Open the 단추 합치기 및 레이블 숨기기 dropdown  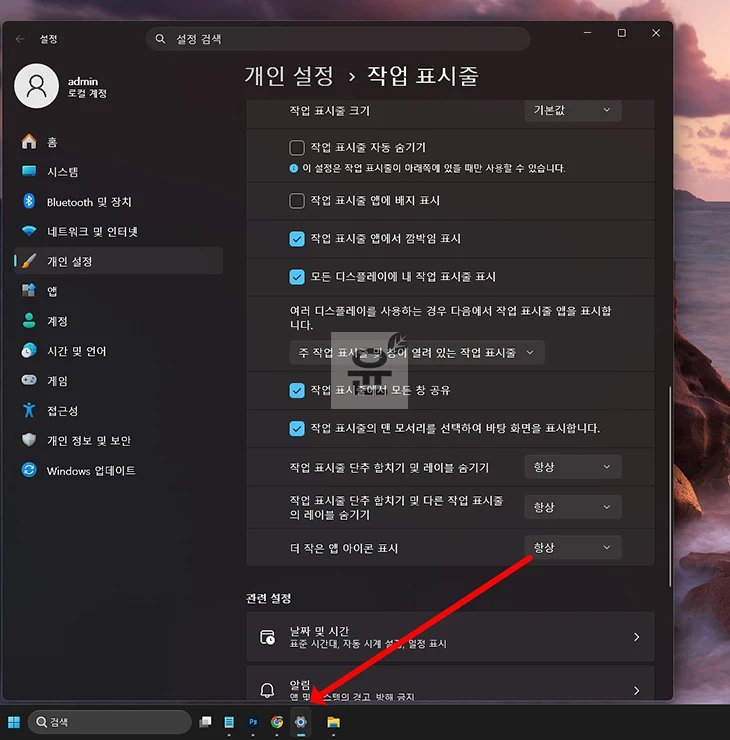[x=573, y=467]
